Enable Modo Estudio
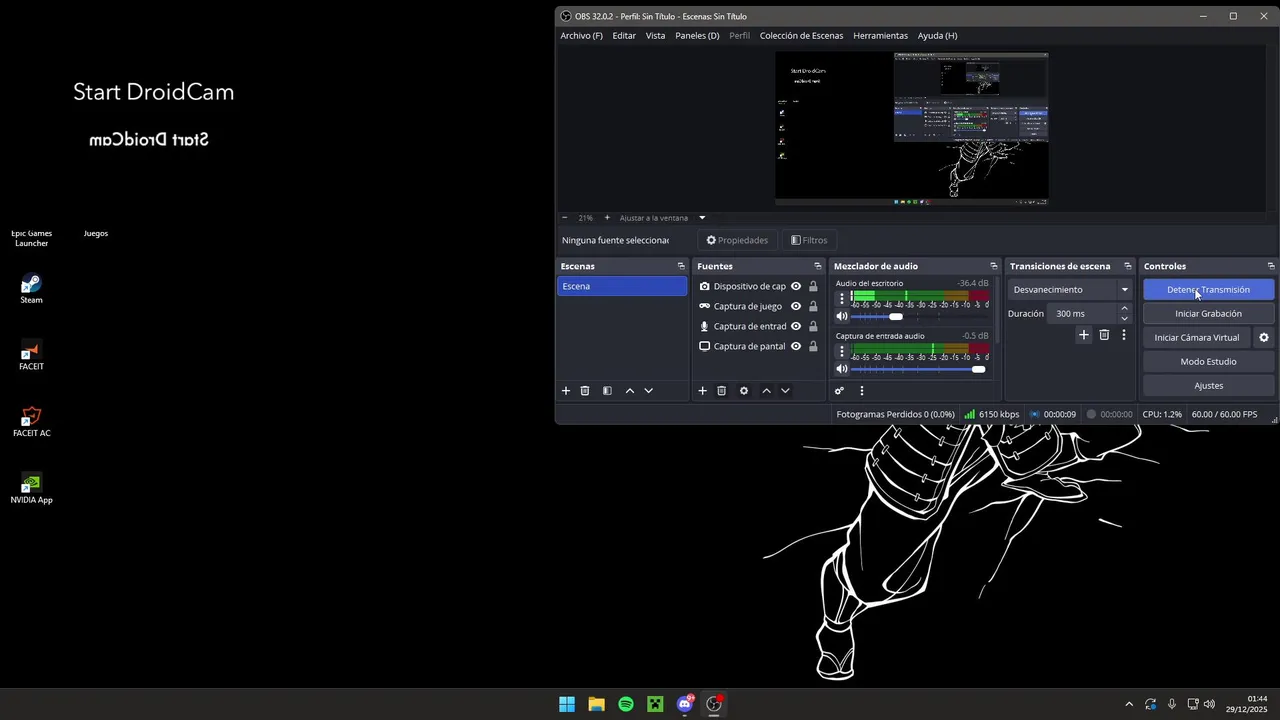Image resolution: width=1280 pixels, height=720 pixels. coord(1208,362)
